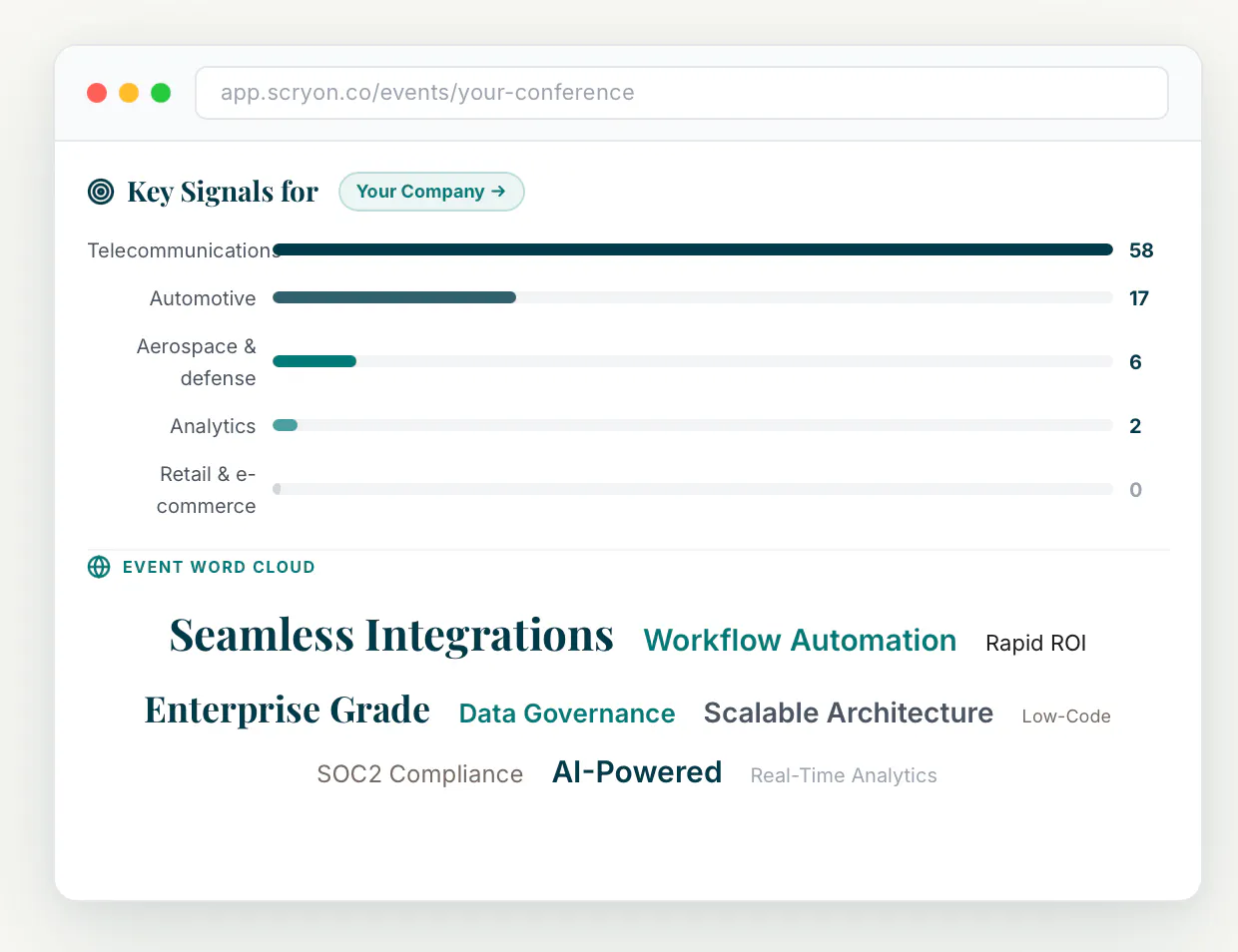
Task: Open the Your Company selector pill
Action: [431, 192]
